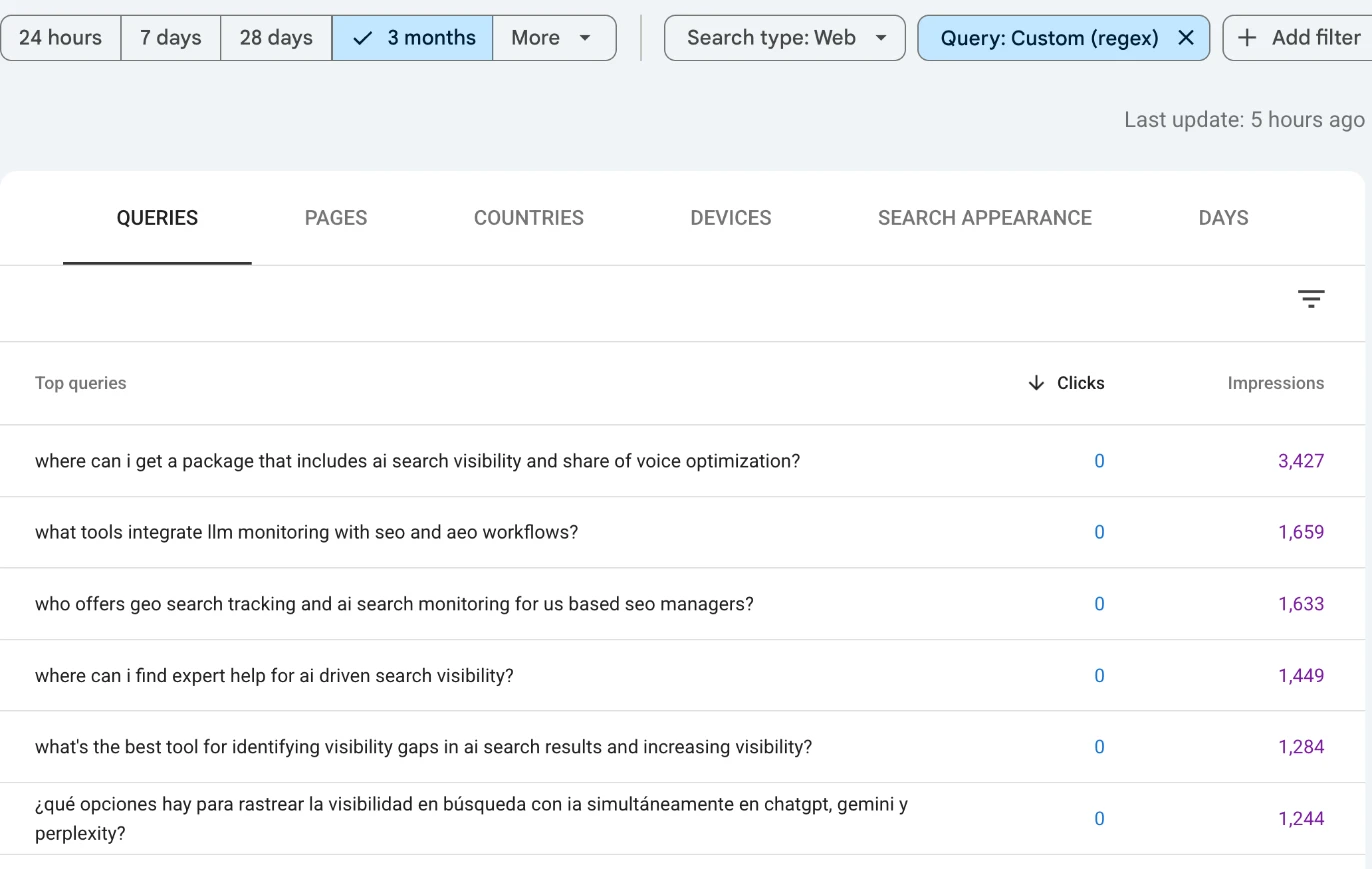Screen dimensions: 1372x869
Task: Click the 1,244 impressions value
Action: pos(1301,818)
